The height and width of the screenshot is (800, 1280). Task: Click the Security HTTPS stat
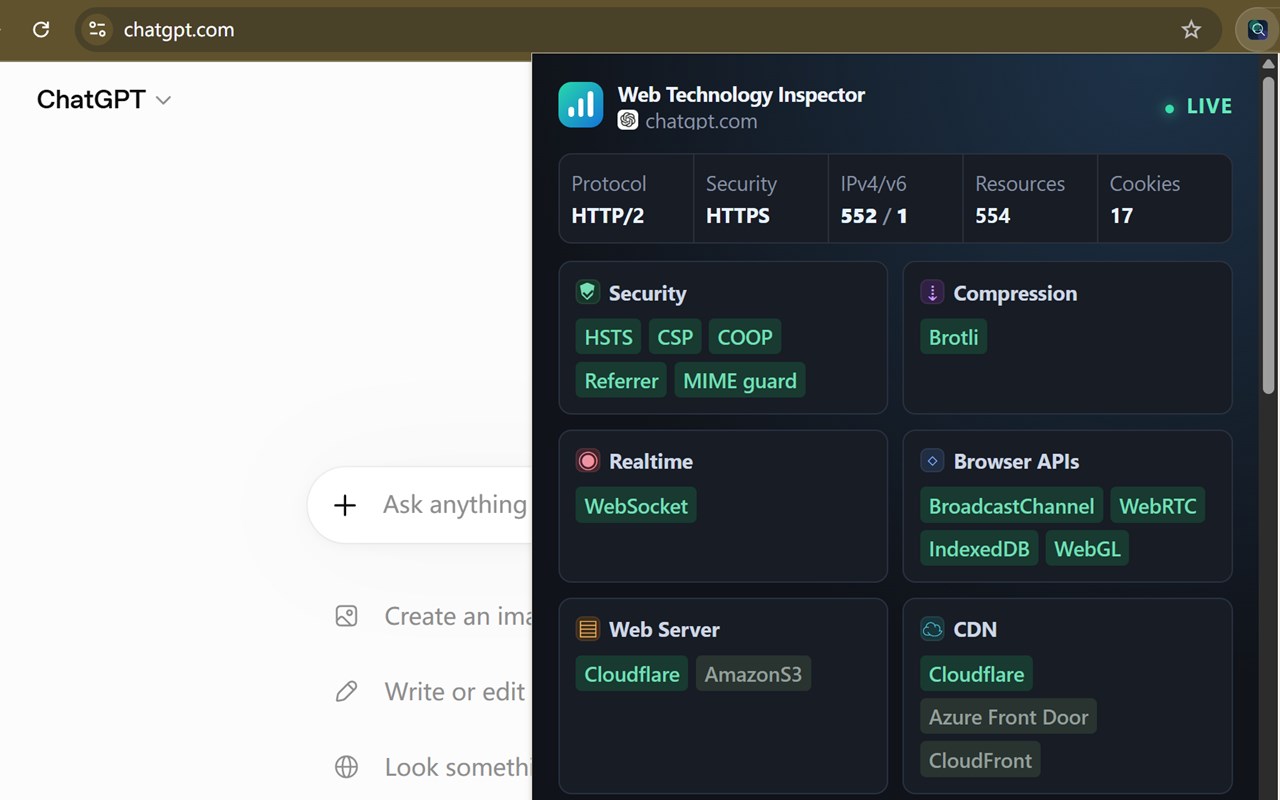click(761, 199)
